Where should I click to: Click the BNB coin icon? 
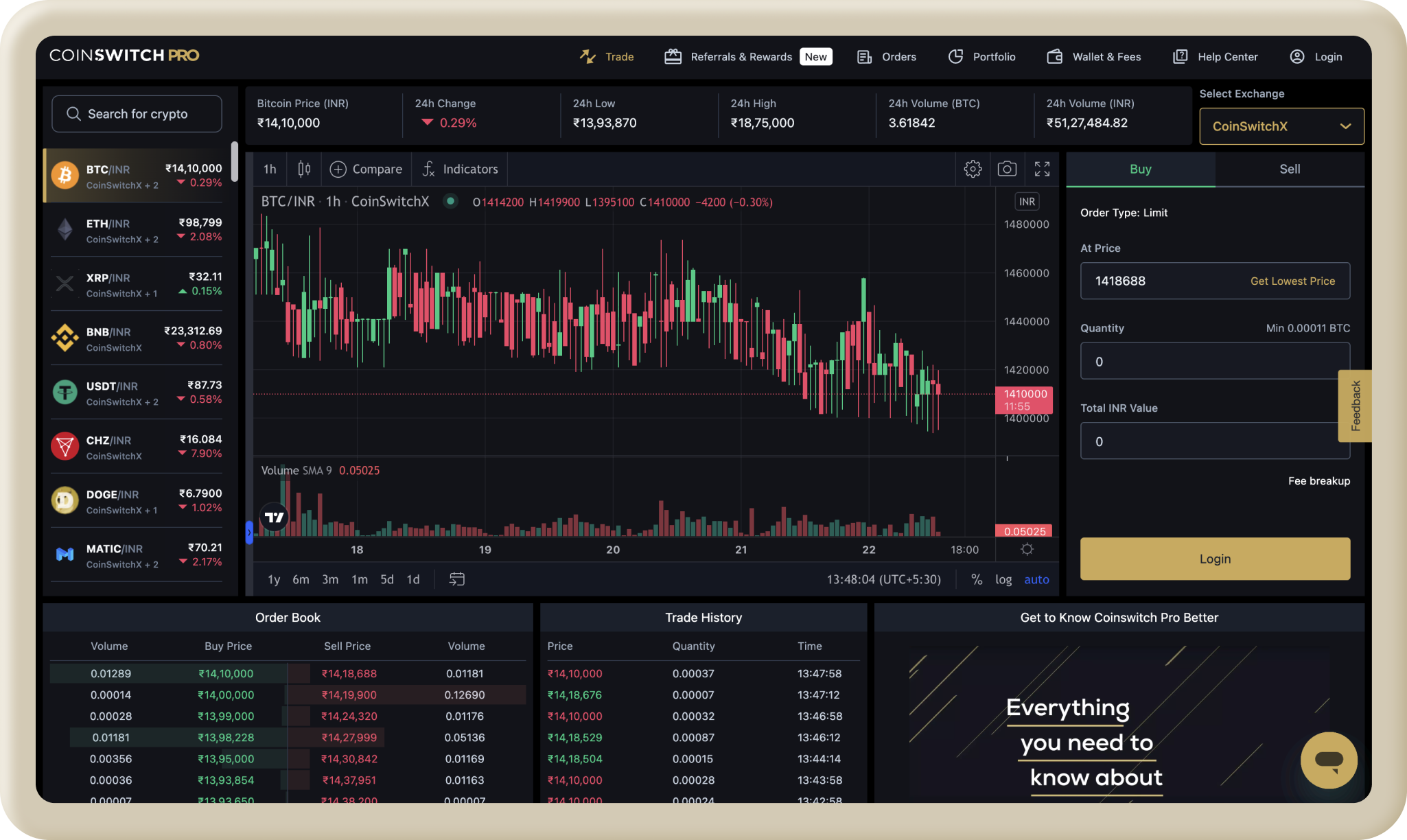click(x=65, y=338)
